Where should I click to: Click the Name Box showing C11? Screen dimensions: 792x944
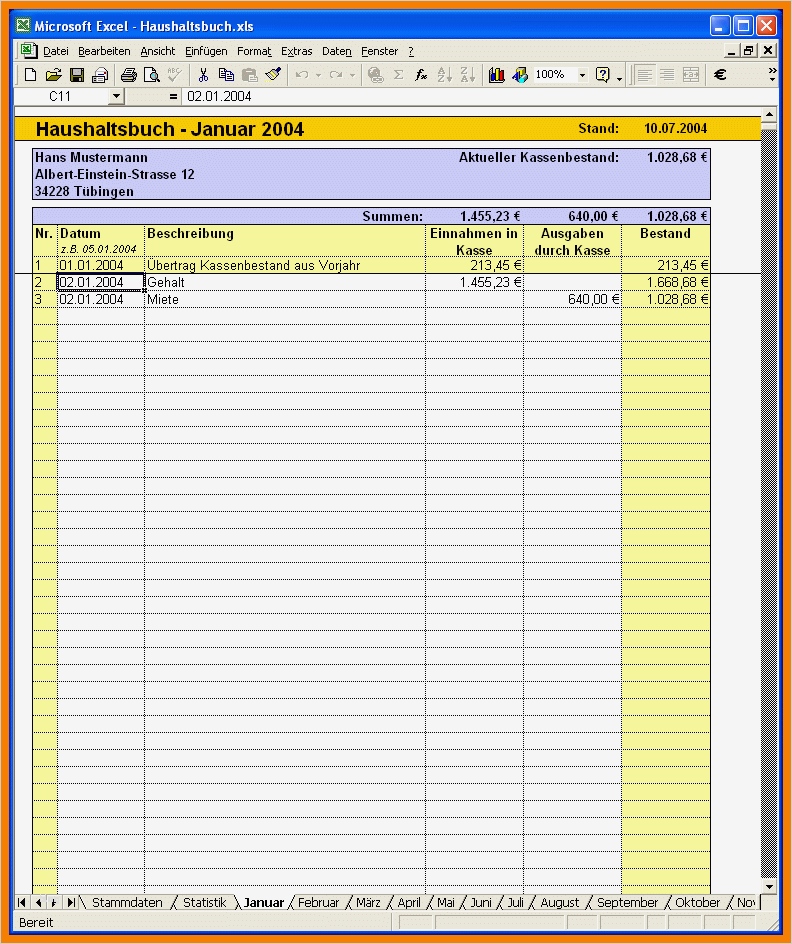click(60, 96)
